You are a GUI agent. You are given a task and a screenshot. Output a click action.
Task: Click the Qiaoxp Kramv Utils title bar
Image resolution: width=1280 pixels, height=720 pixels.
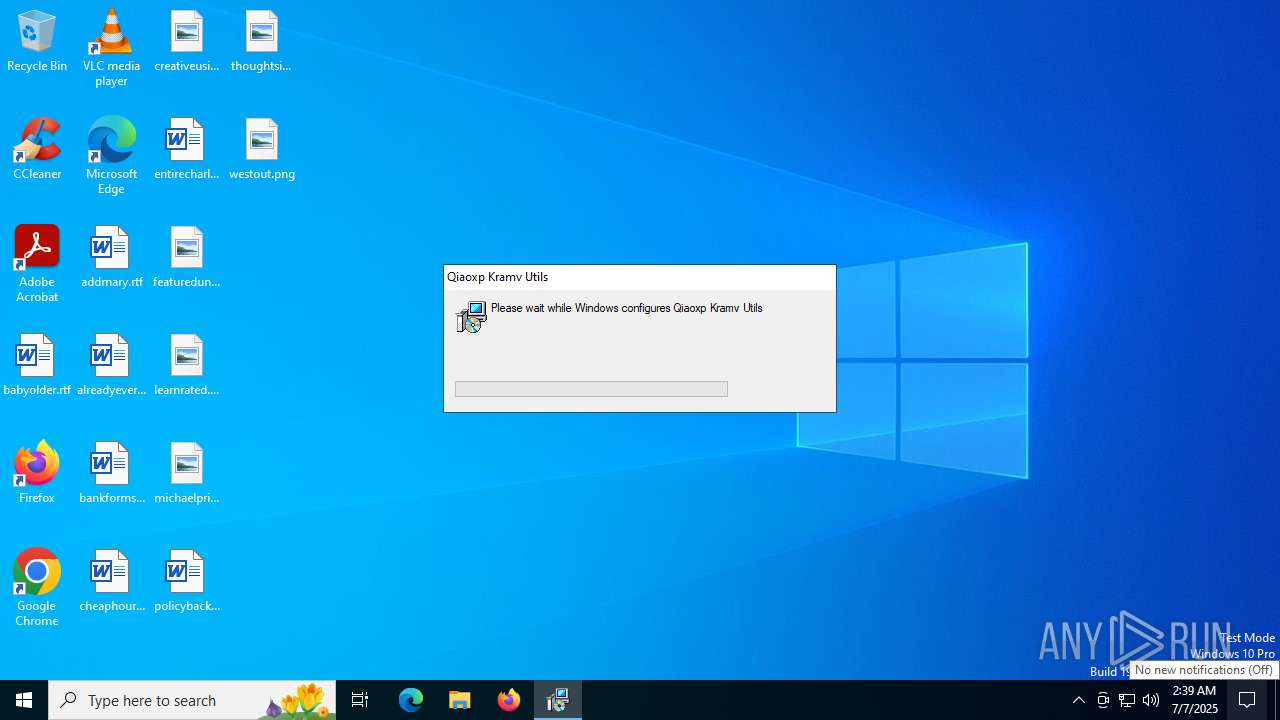(x=640, y=277)
